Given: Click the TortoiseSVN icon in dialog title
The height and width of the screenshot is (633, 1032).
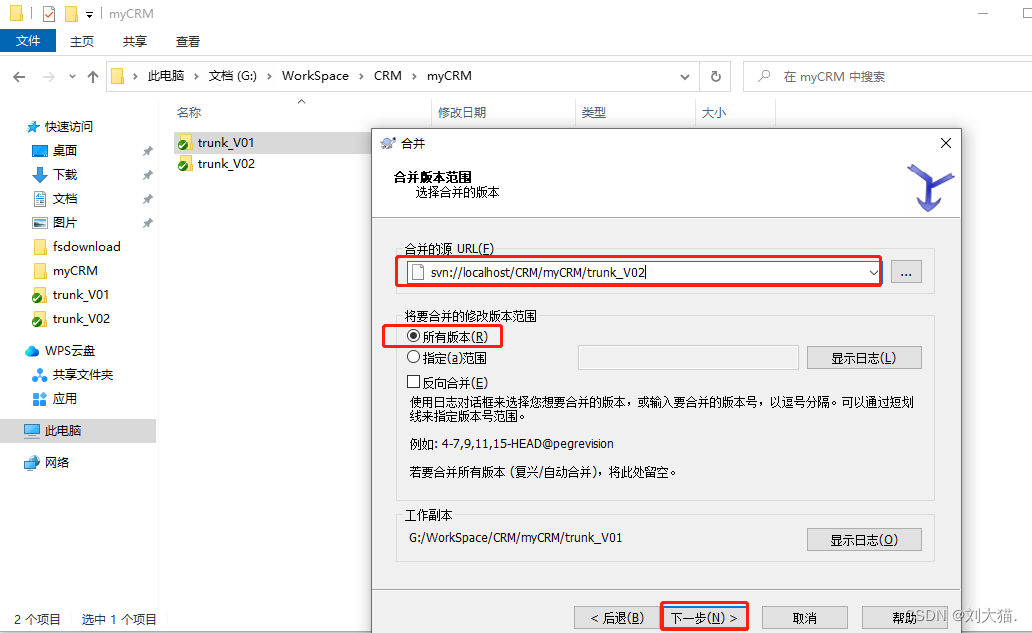Looking at the screenshot, I should (x=388, y=143).
